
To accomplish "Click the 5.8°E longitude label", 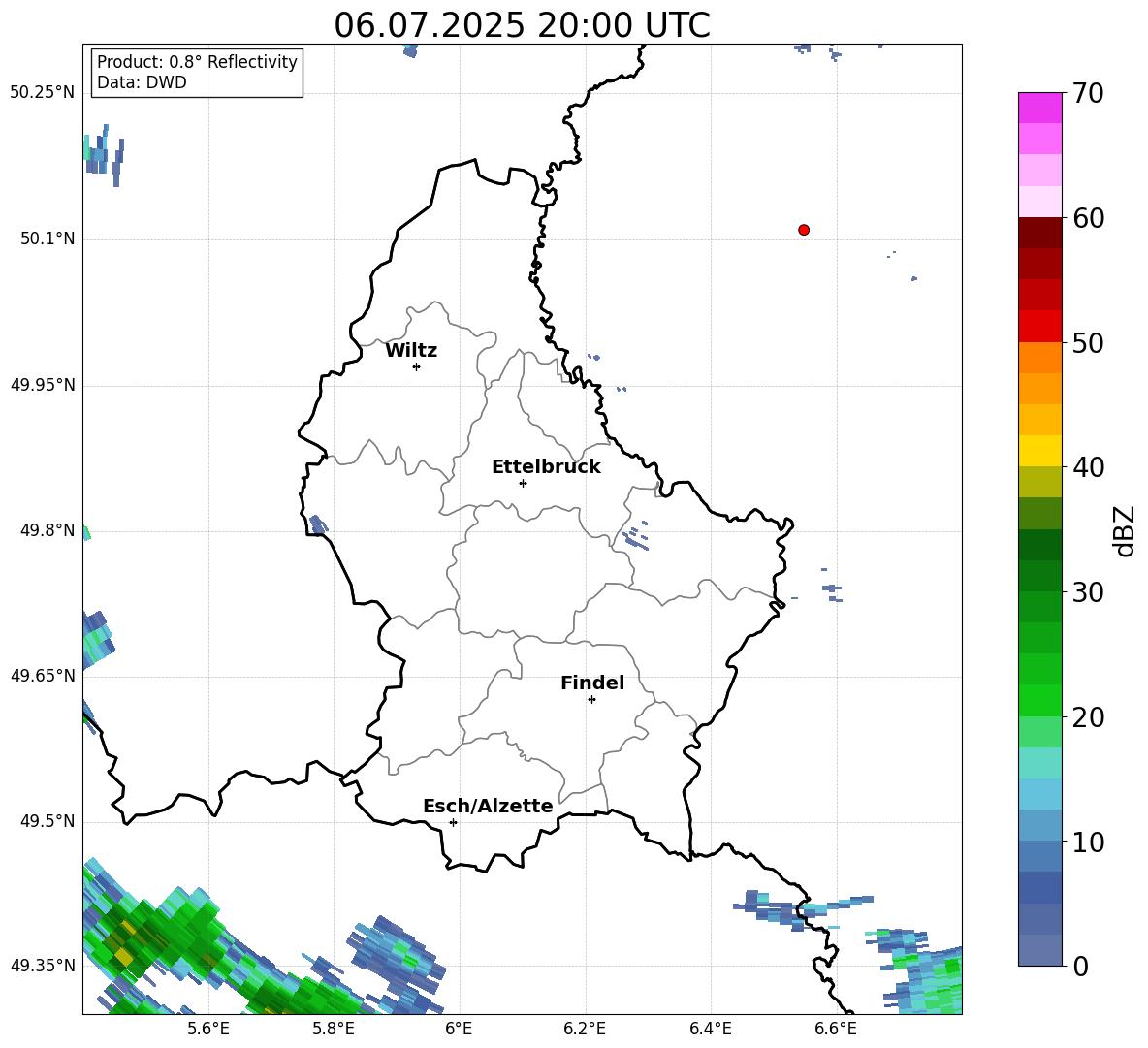I will coord(334,1029).
